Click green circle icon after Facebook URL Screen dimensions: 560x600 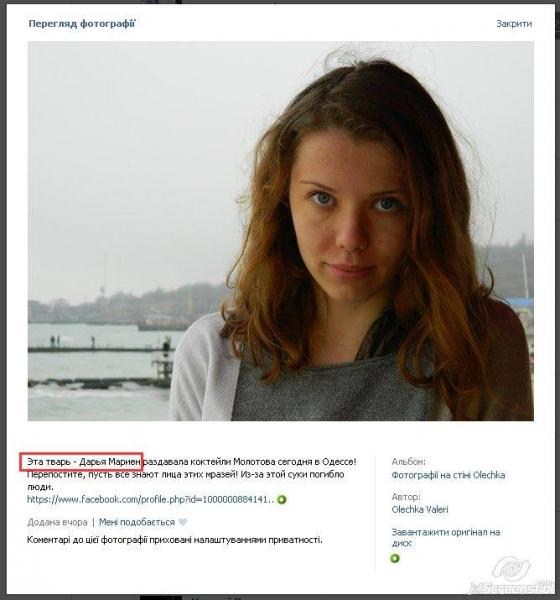click(x=282, y=500)
